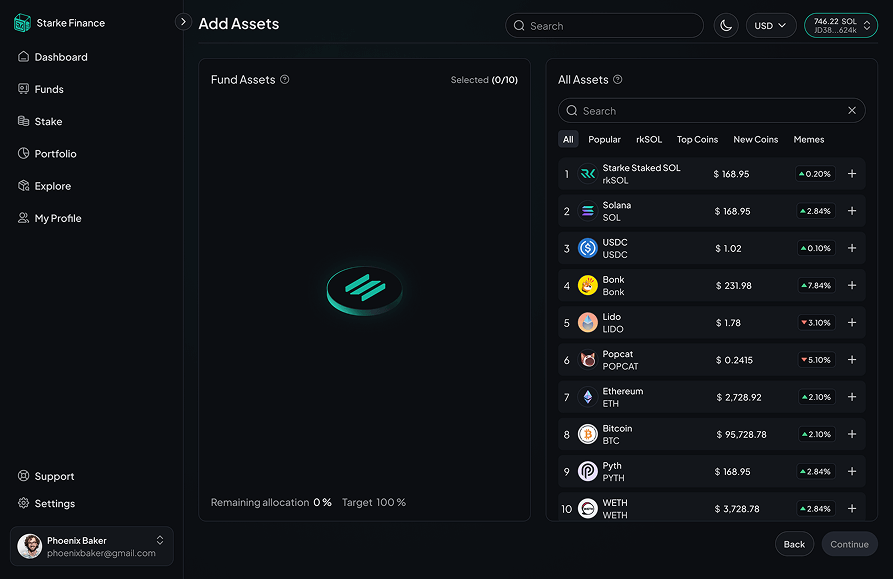Click the 7.84% change badge for Bonk
The height and width of the screenshot is (579, 893).
pyautogui.click(x=816, y=285)
